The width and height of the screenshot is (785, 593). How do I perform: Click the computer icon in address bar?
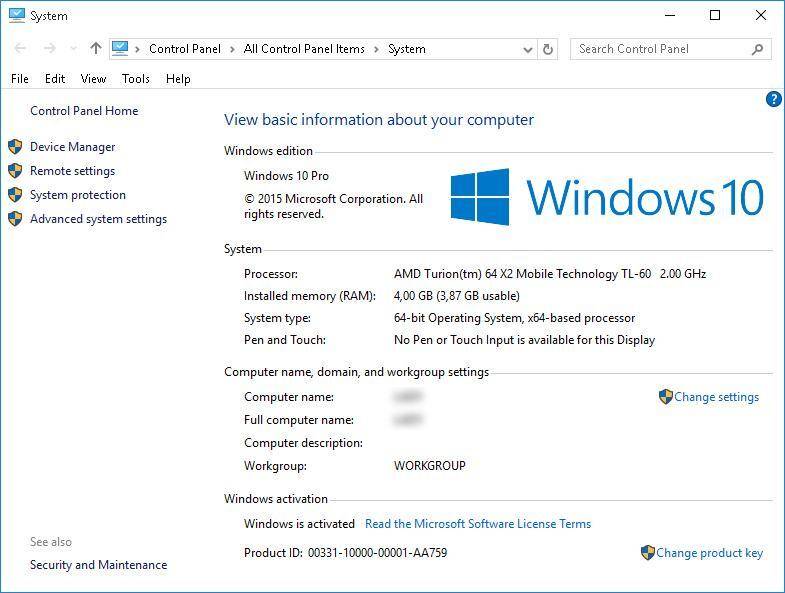click(x=120, y=49)
